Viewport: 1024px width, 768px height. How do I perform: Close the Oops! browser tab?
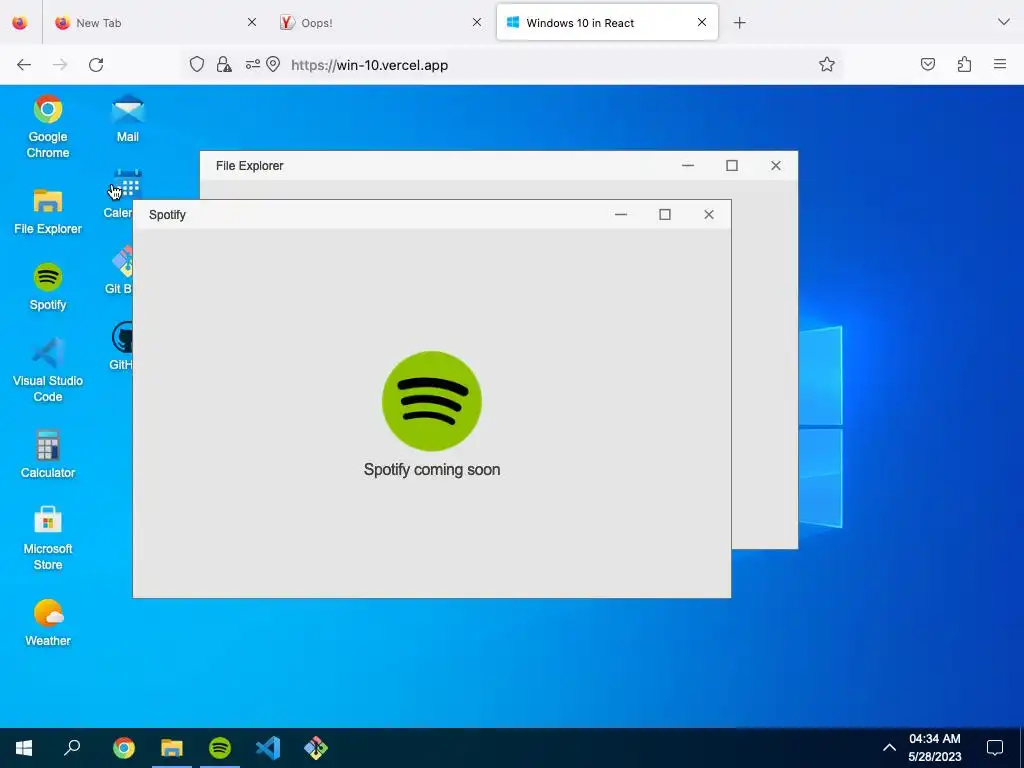coord(477,22)
